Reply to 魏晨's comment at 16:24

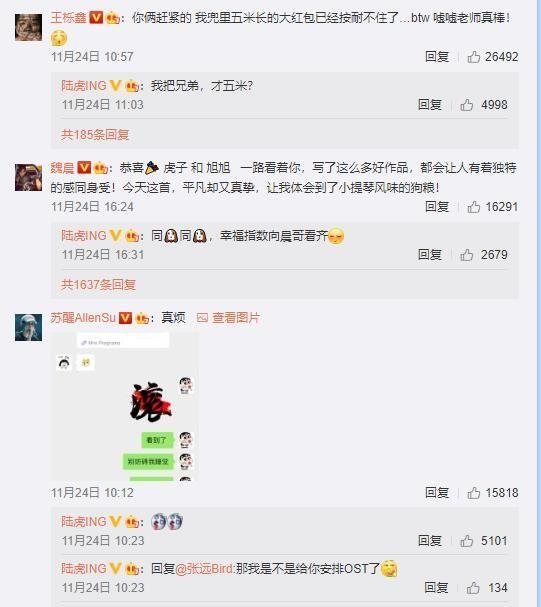[437, 207]
